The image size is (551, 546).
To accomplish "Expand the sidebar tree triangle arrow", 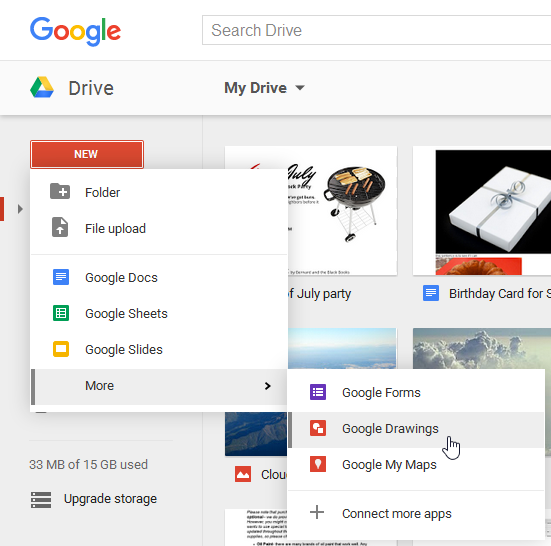I will tap(20, 209).
